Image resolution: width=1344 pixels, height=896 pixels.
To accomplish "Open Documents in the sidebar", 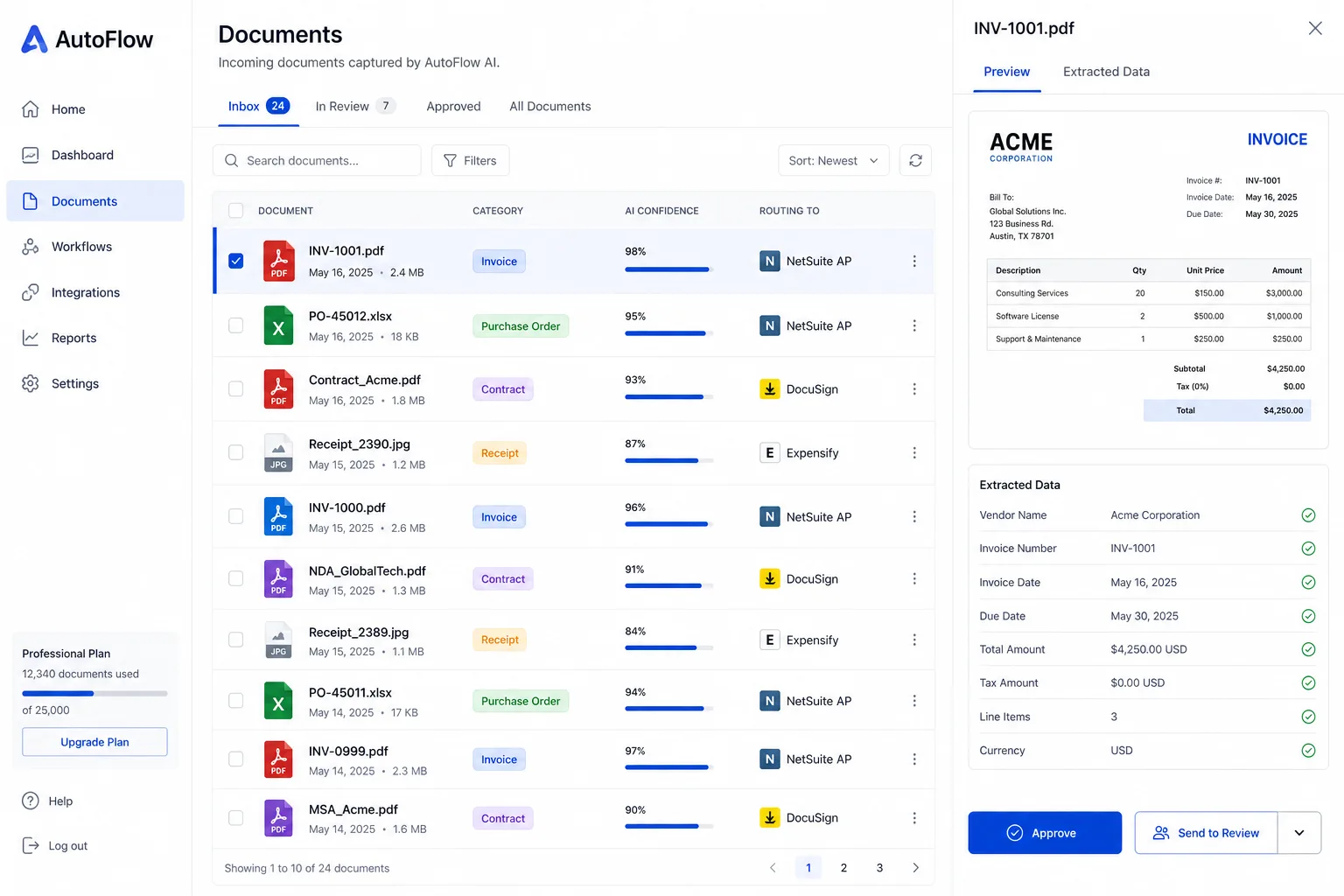I will point(95,201).
